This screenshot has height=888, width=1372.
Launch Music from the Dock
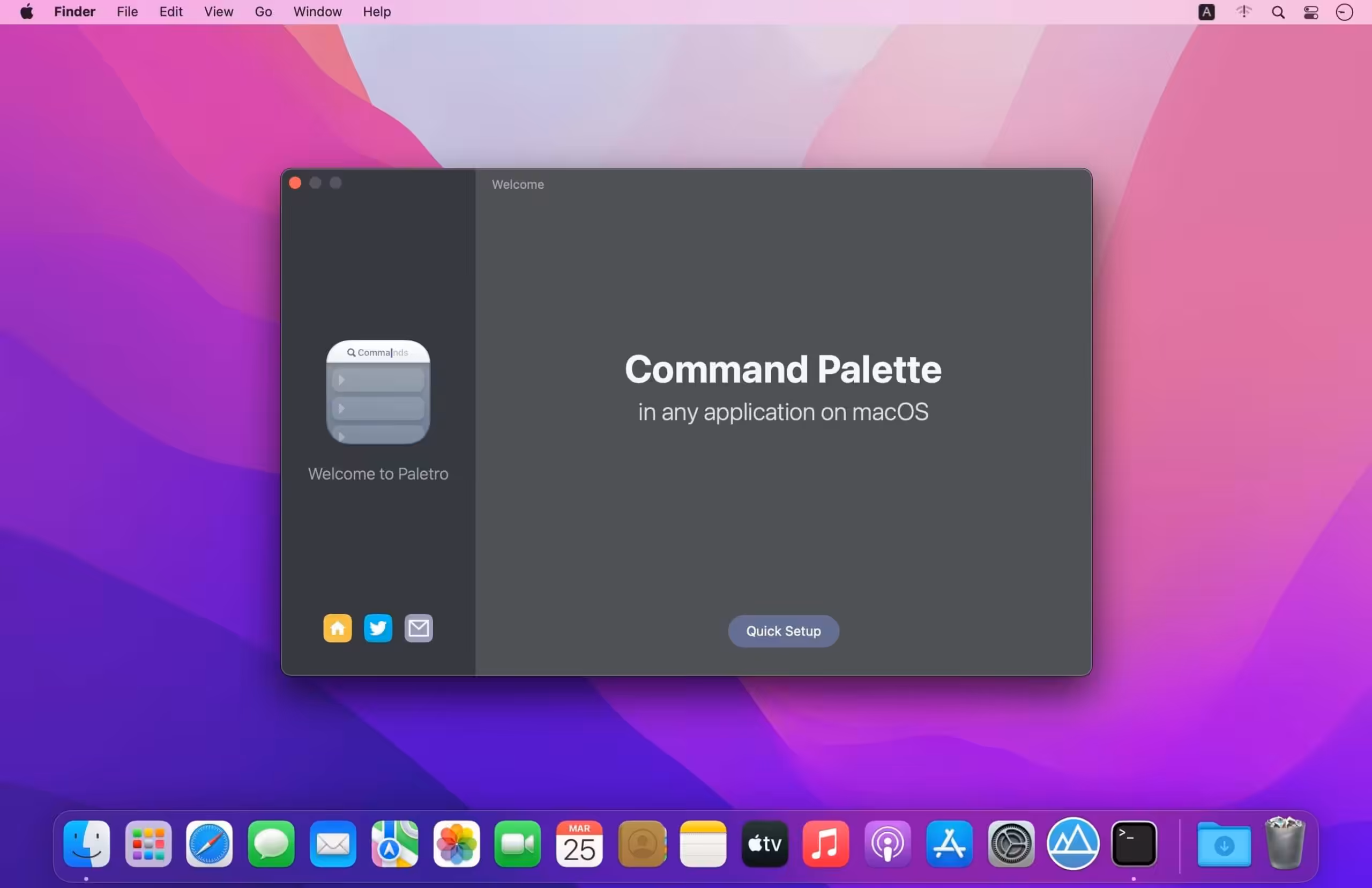click(x=826, y=843)
